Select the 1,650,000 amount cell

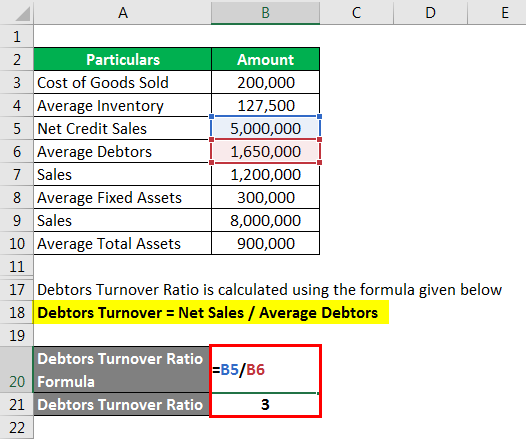(265, 151)
